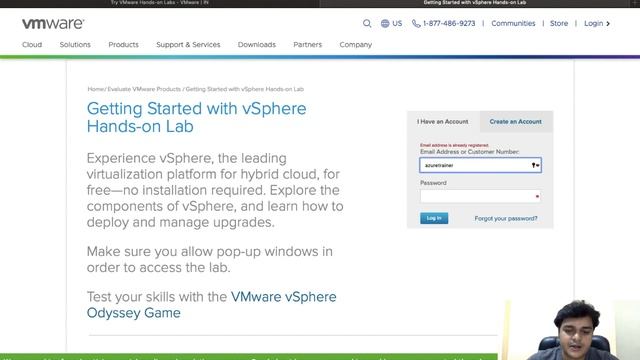640x360 pixels.
Task: Click Evaluate VMware Products breadcrumb
Action: [x=144, y=89]
